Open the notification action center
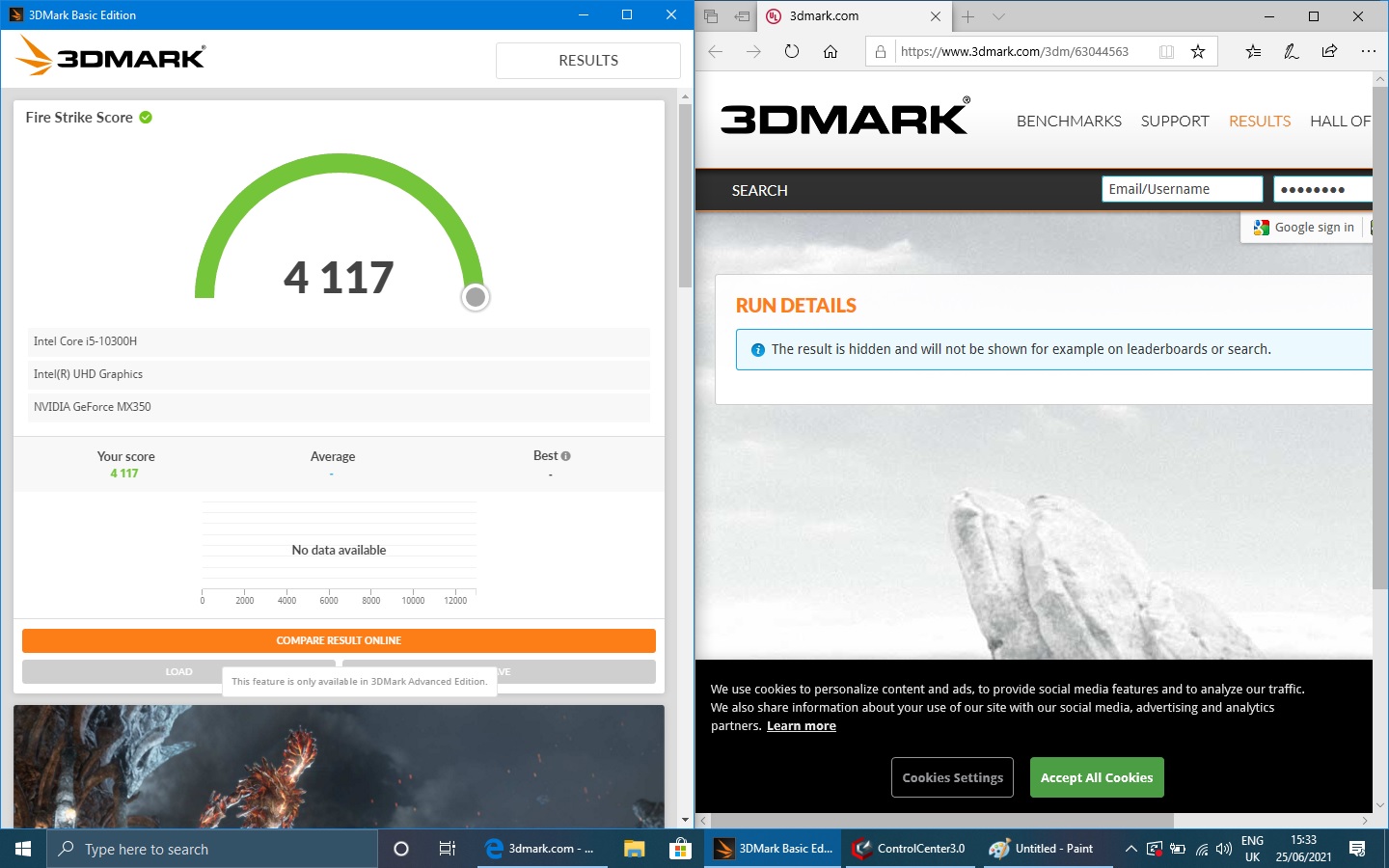Viewport: 1389px width, 868px height. 1357,849
